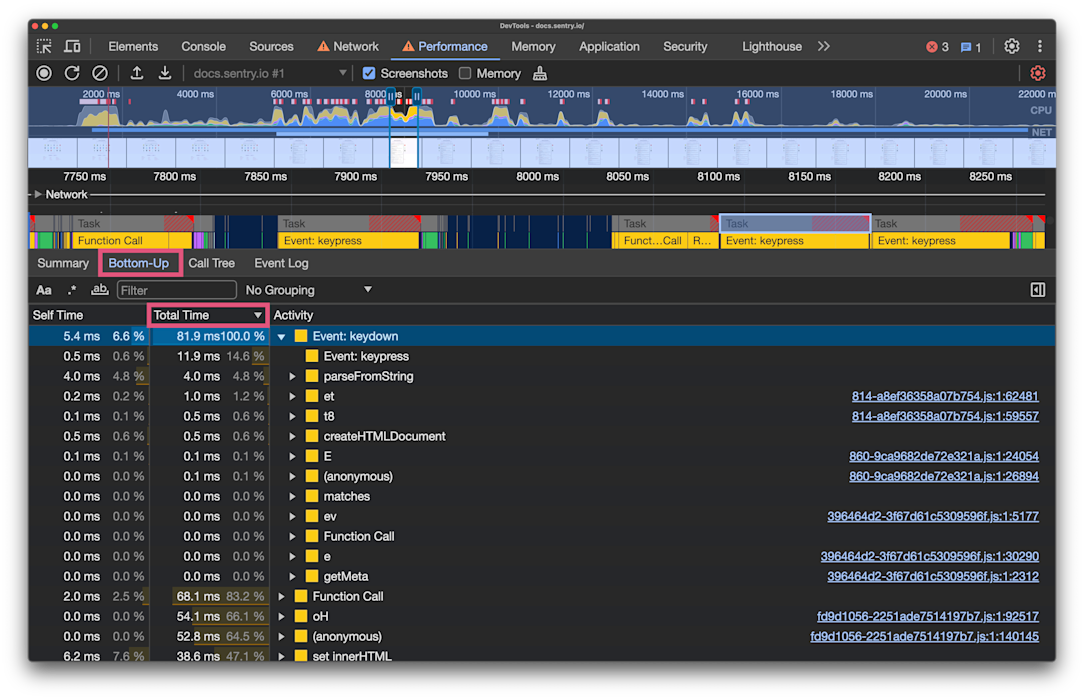Screen dimensions: 1084x699
Task: Download the profile with save icon
Action: 165,73
